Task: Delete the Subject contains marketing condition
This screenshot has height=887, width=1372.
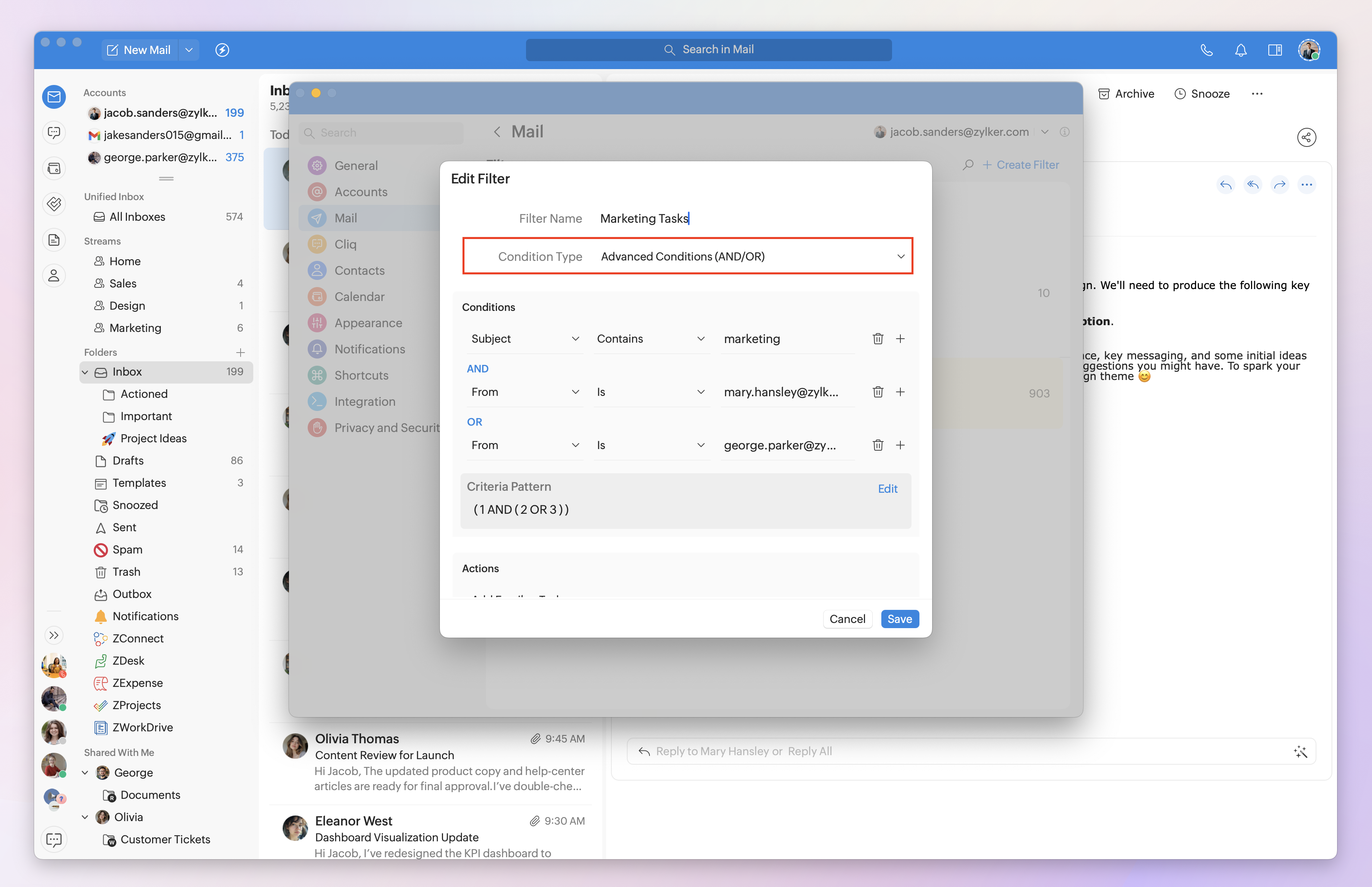Action: click(877, 339)
